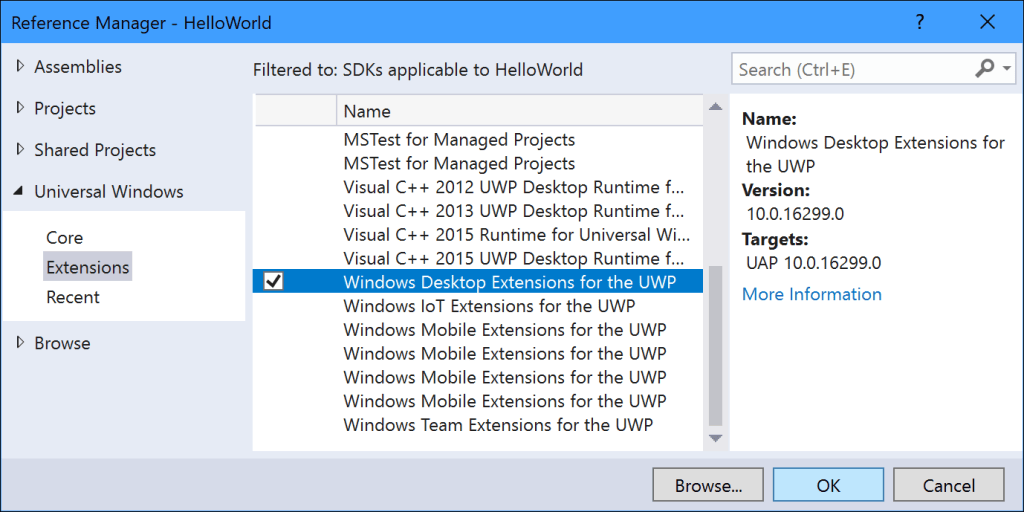Click the vertical scrollbar thumb
The height and width of the screenshot is (512, 1024).
(x=716, y=345)
